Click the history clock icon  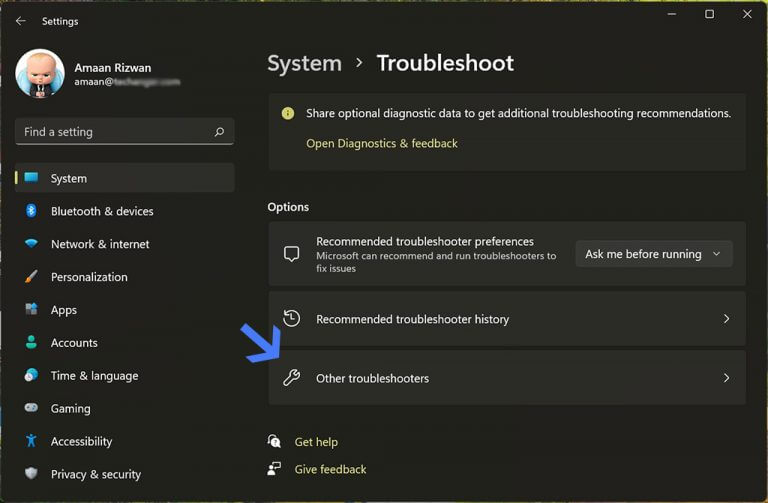point(291,318)
